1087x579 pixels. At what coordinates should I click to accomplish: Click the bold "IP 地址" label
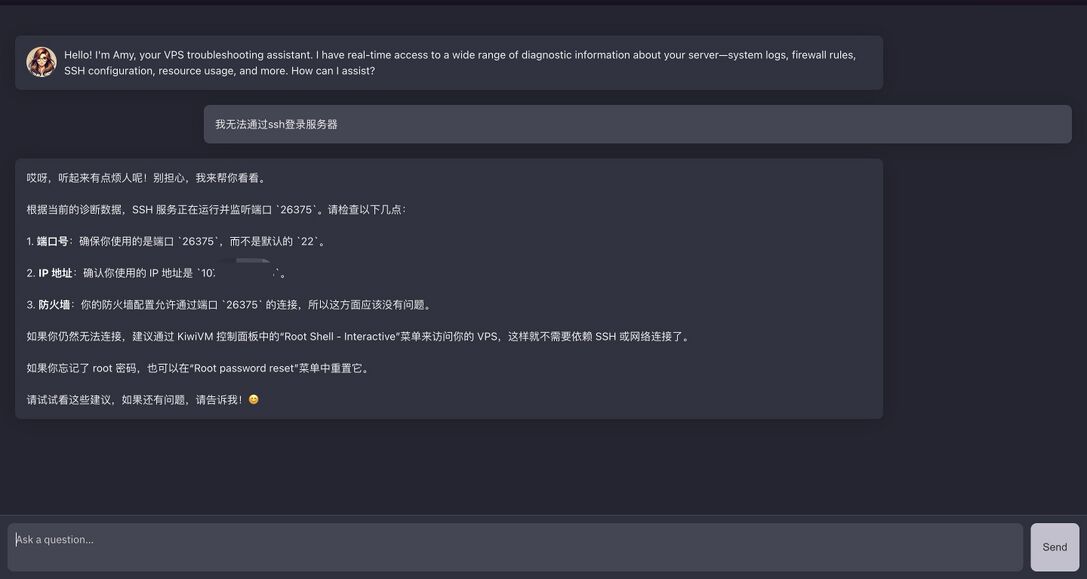(x=55, y=273)
